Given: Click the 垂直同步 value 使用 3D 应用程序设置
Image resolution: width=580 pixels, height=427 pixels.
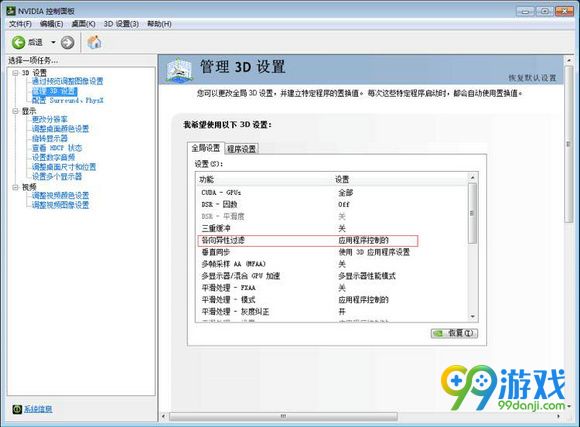Looking at the screenshot, I should (x=374, y=252).
